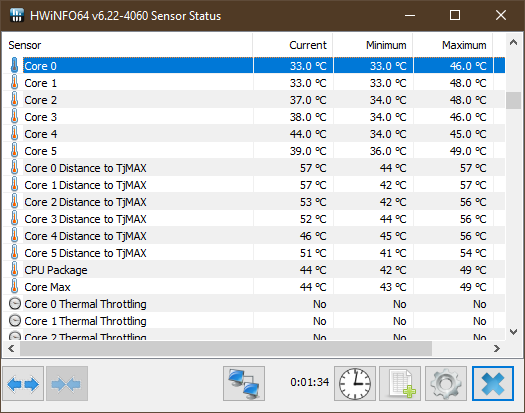Click thermometer icon of Core 0 Distance to TjMAX
Viewport: 525px width, 413px height.
[14, 167]
